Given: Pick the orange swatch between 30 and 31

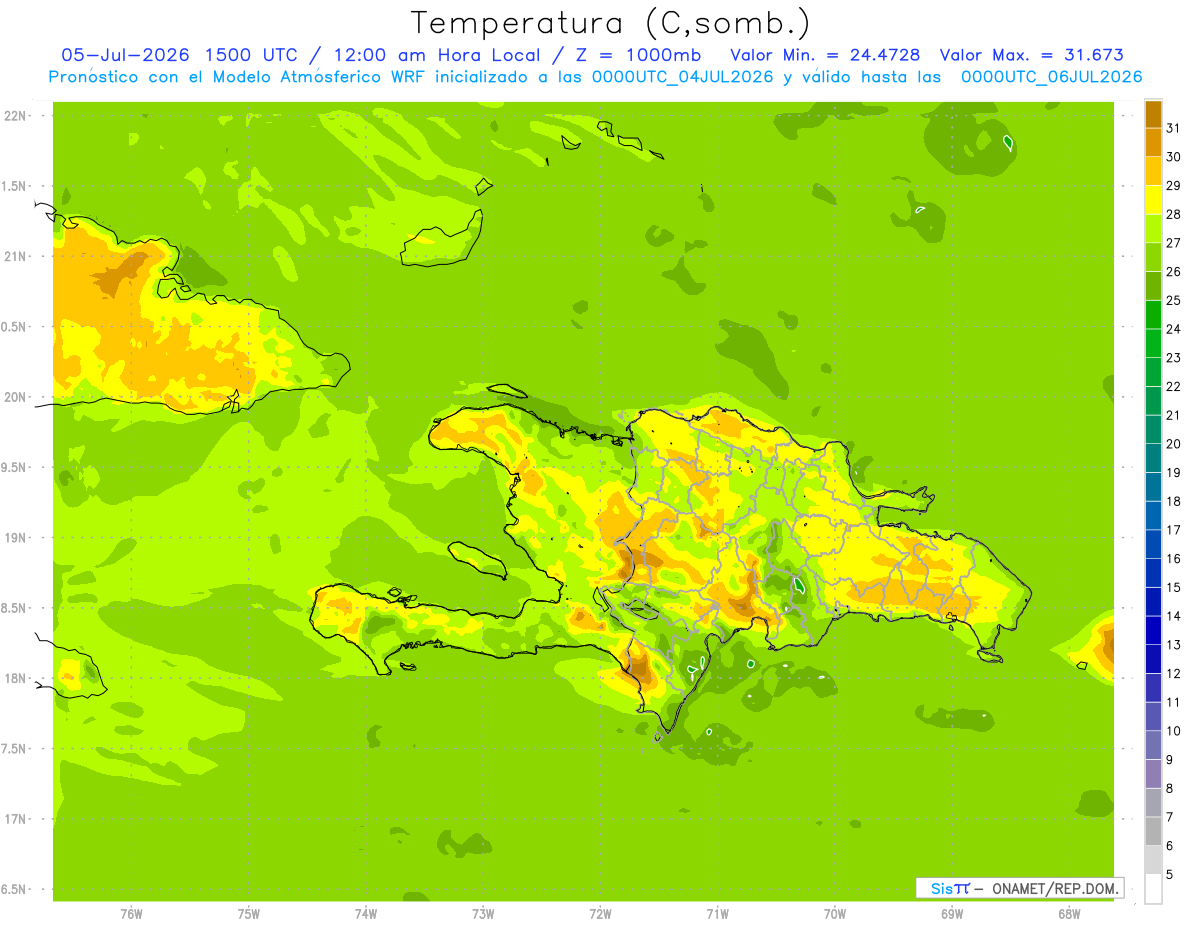Looking at the screenshot, I should [1154, 142].
